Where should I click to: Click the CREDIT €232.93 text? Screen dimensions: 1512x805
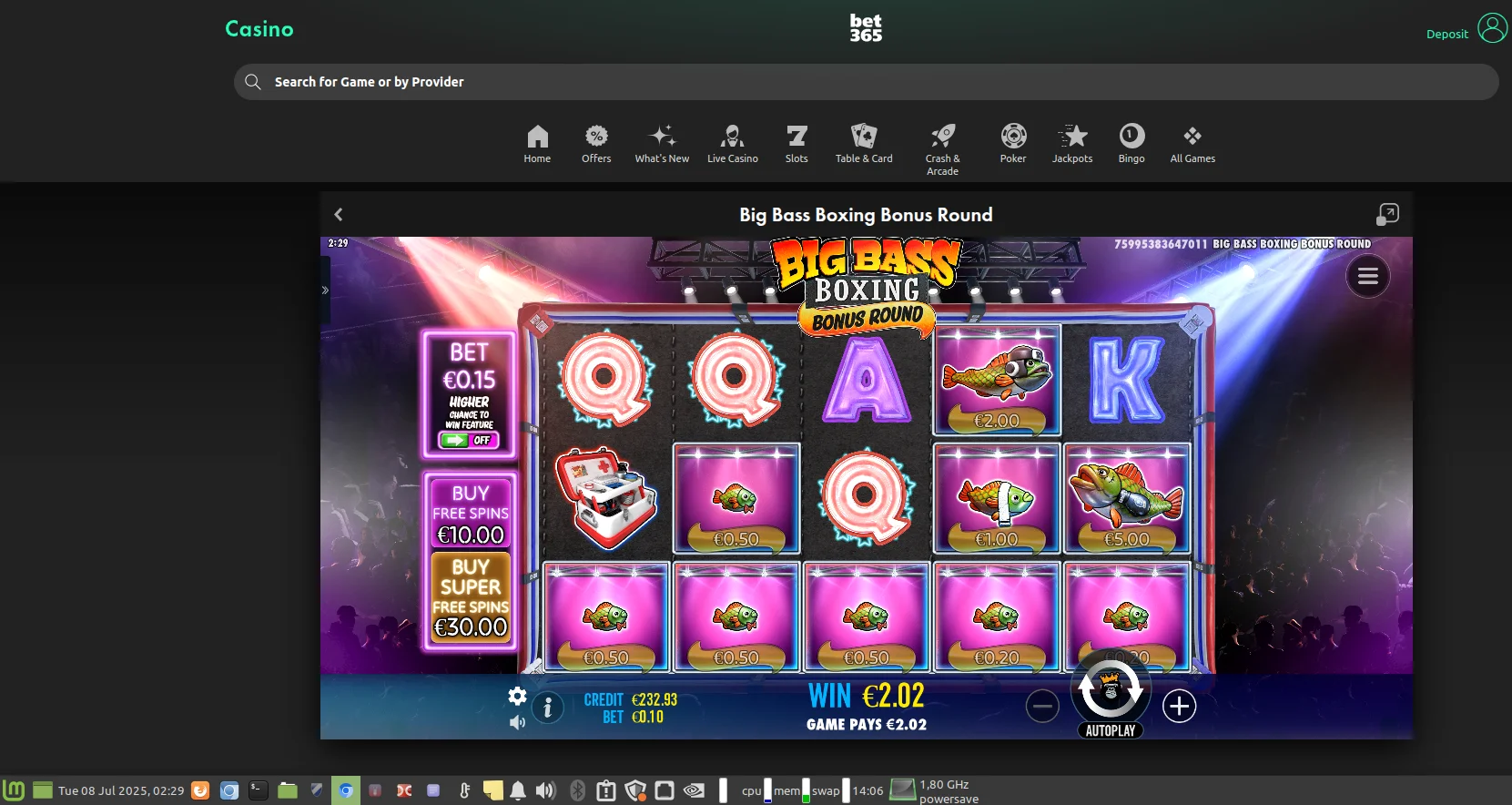(x=631, y=699)
